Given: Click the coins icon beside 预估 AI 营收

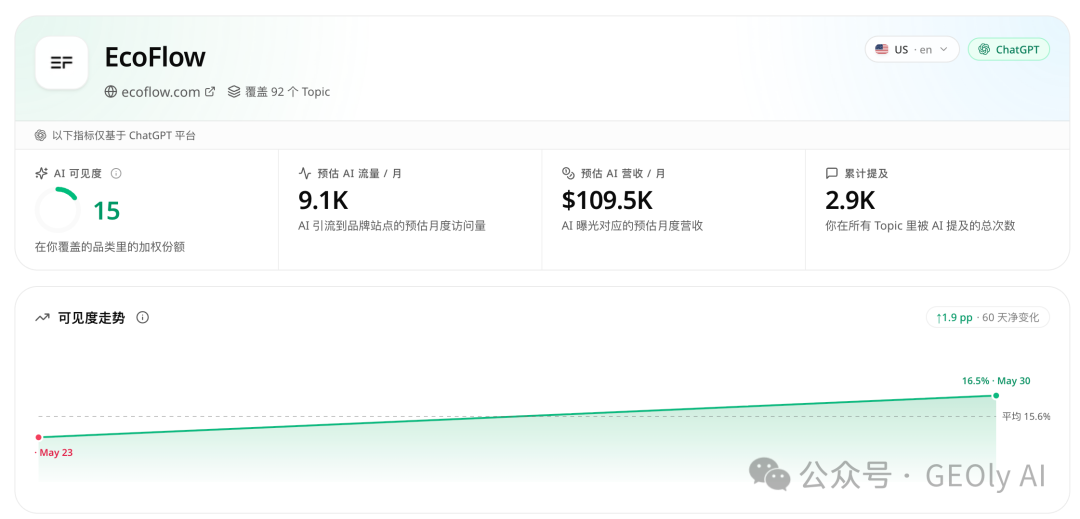Looking at the screenshot, I should (x=568, y=173).
